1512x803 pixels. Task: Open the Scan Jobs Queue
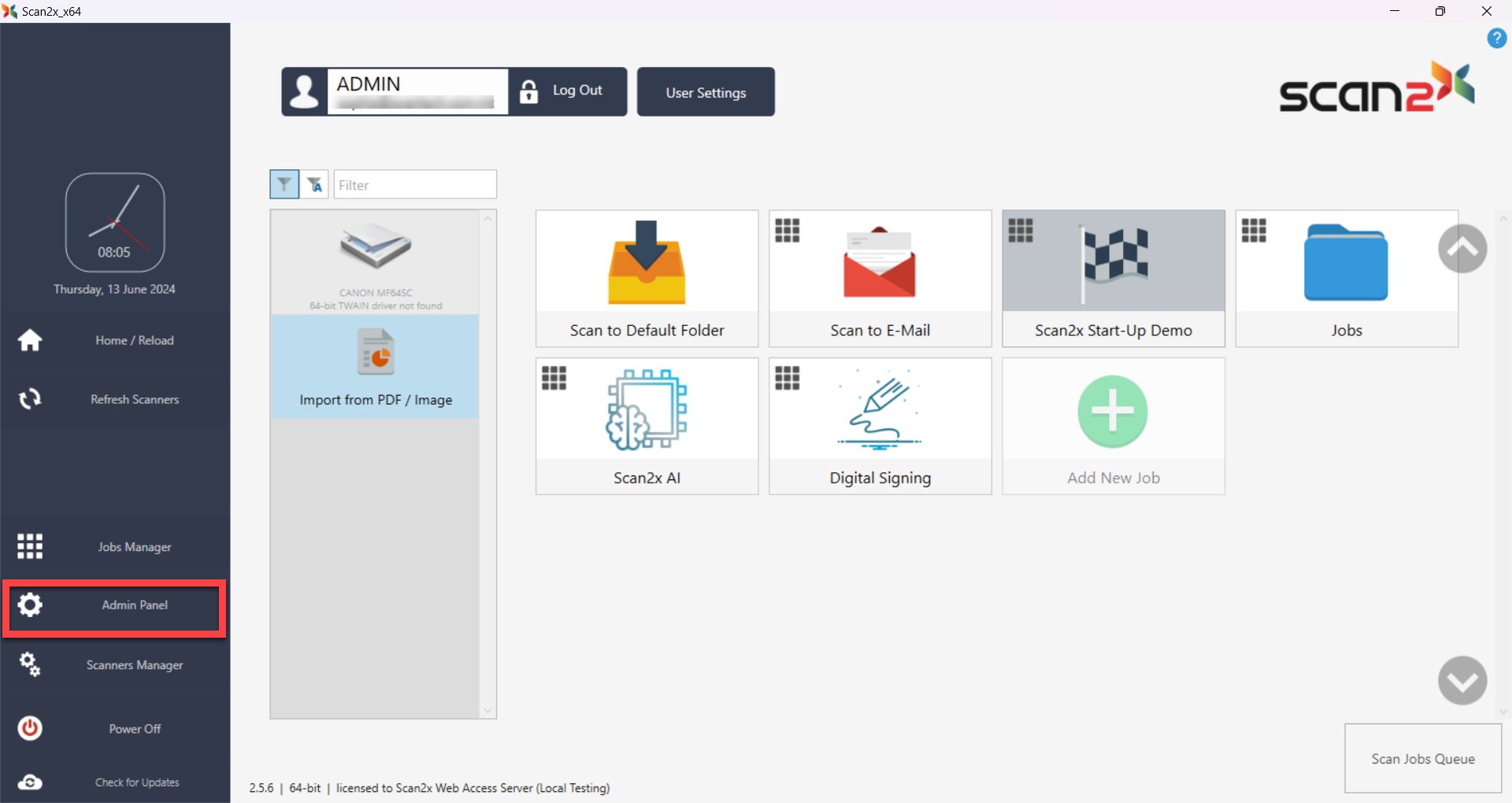pyautogui.click(x=1422, y=758)
